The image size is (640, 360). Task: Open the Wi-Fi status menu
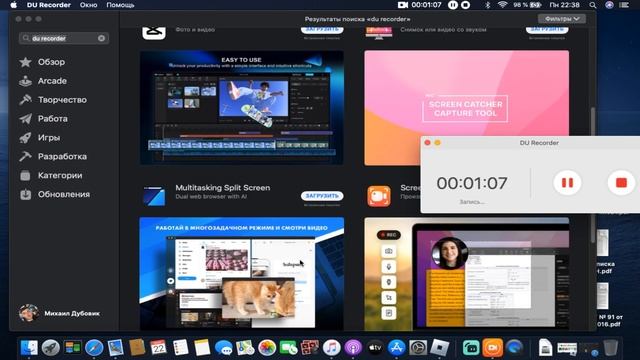click(x=502, y=5)
